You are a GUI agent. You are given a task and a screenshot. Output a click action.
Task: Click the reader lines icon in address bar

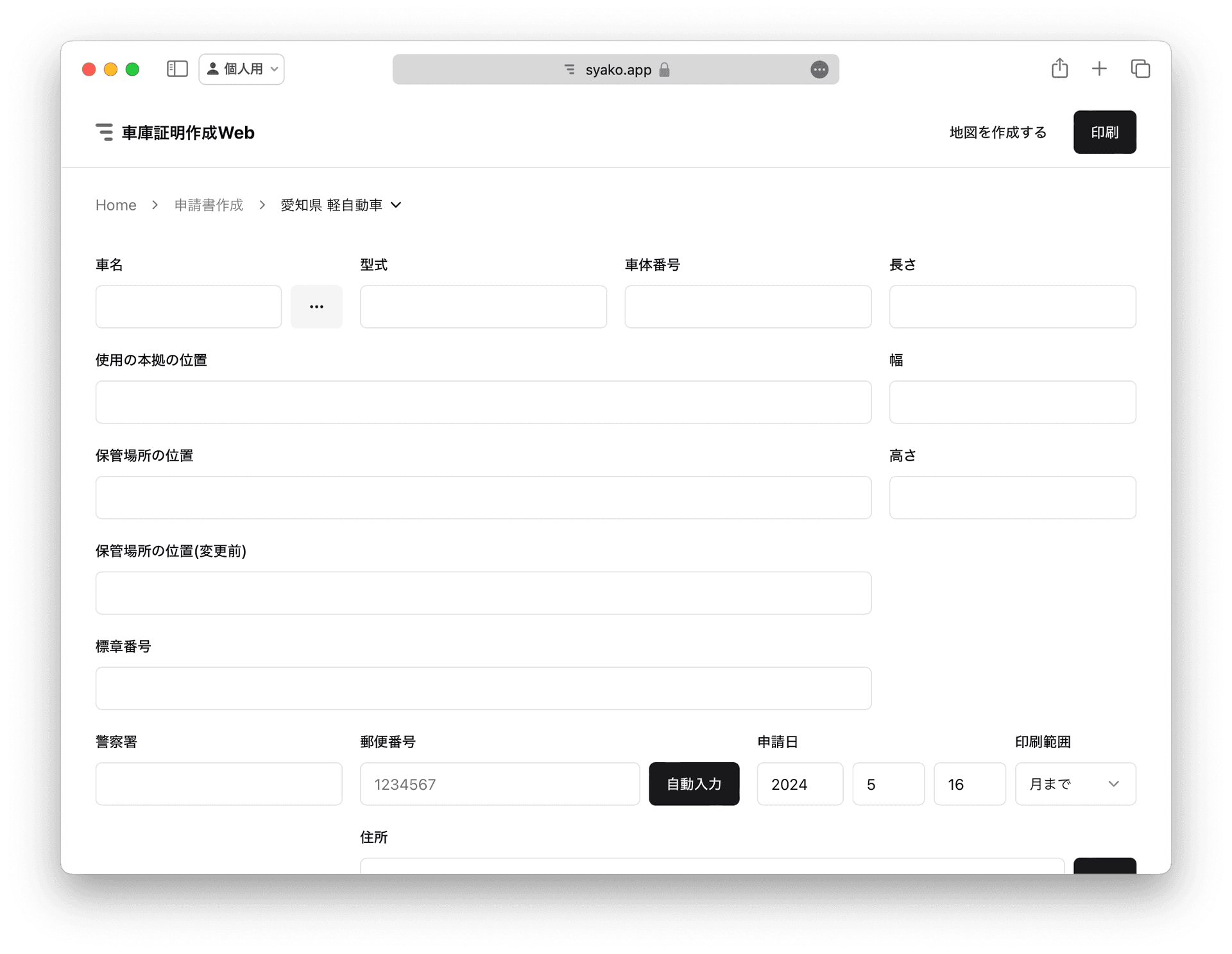pyautogui.click(x=569, y=69)
